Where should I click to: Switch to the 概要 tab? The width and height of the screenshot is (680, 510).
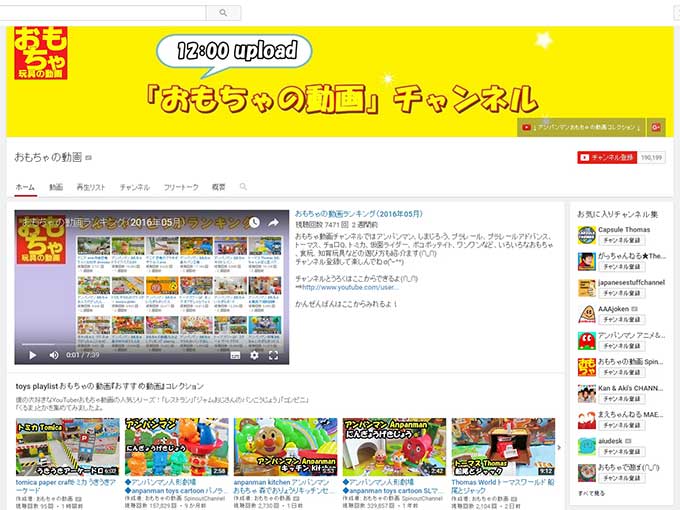219,187
